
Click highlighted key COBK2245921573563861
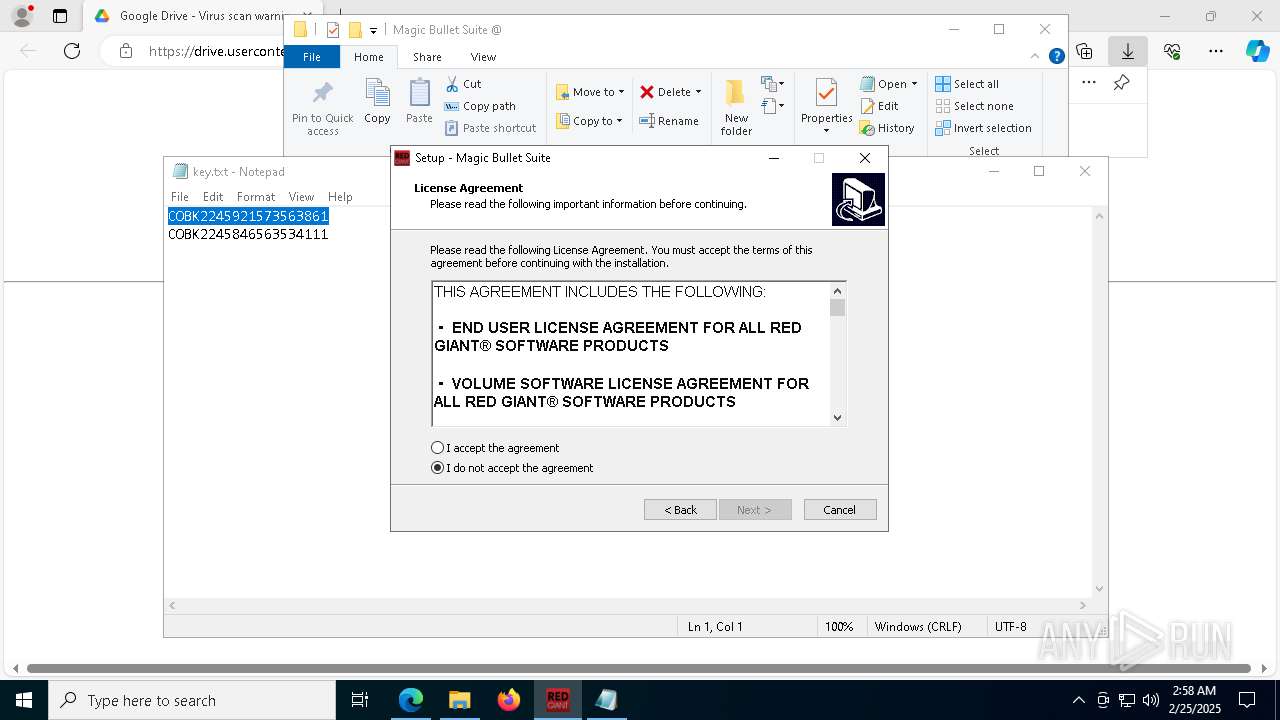(248, 216)
